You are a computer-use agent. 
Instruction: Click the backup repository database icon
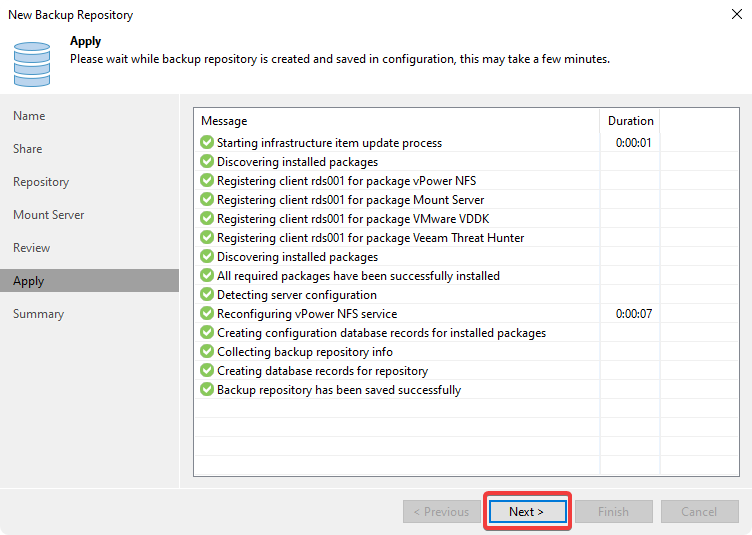pos(32,62)
